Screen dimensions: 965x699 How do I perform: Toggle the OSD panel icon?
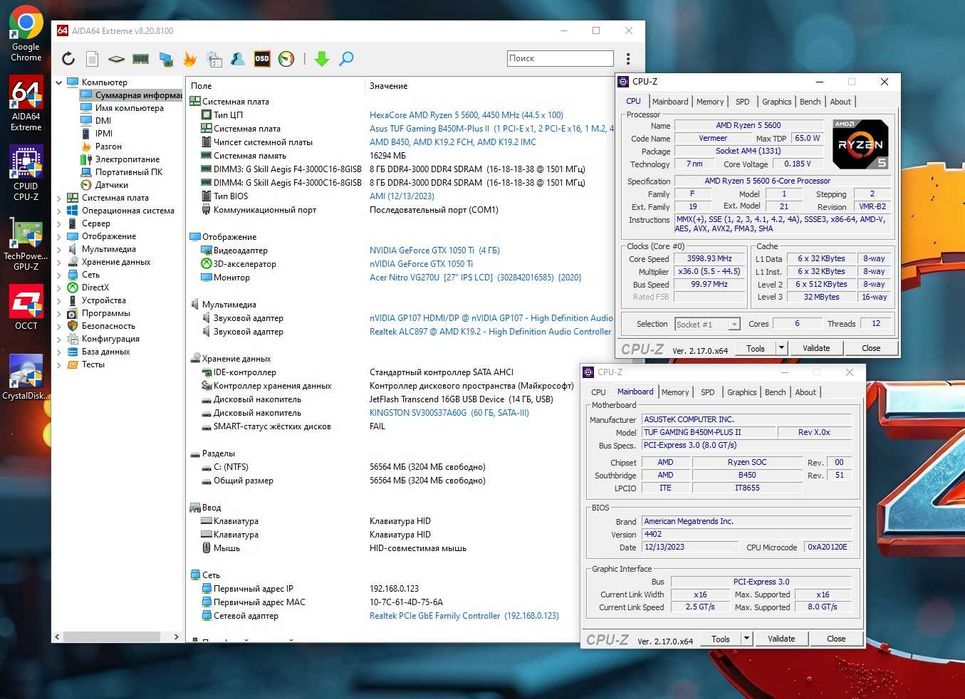coord(262,58)
